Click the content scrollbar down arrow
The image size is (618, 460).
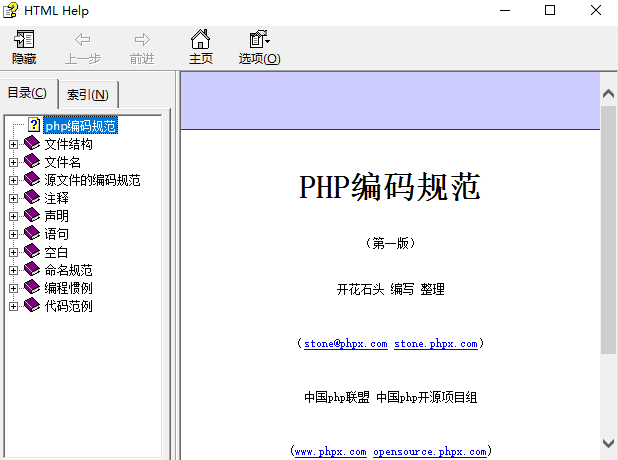click(x=608, y=441)
